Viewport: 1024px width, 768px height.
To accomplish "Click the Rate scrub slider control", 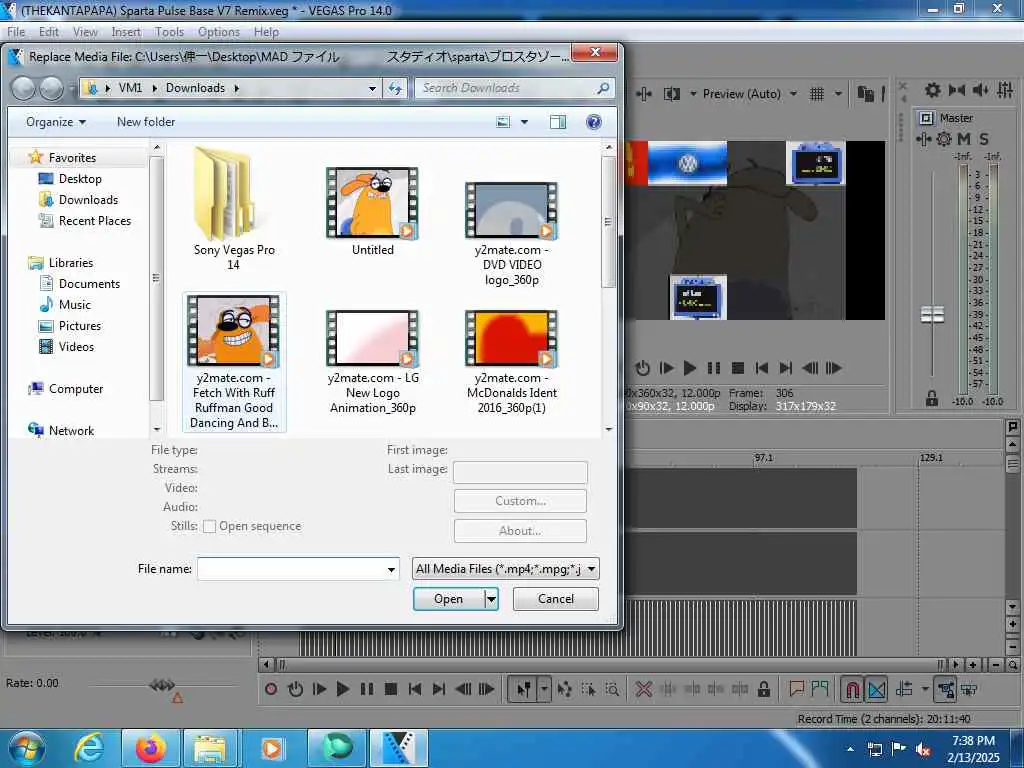I will click(162, 685).
